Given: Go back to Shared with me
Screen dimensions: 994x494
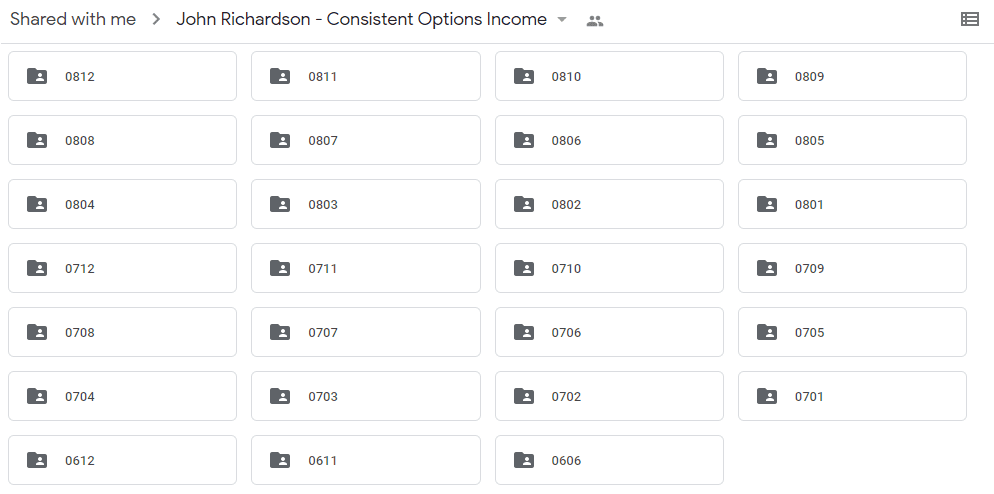Looking at the screenshot, I should coord(73,19).
